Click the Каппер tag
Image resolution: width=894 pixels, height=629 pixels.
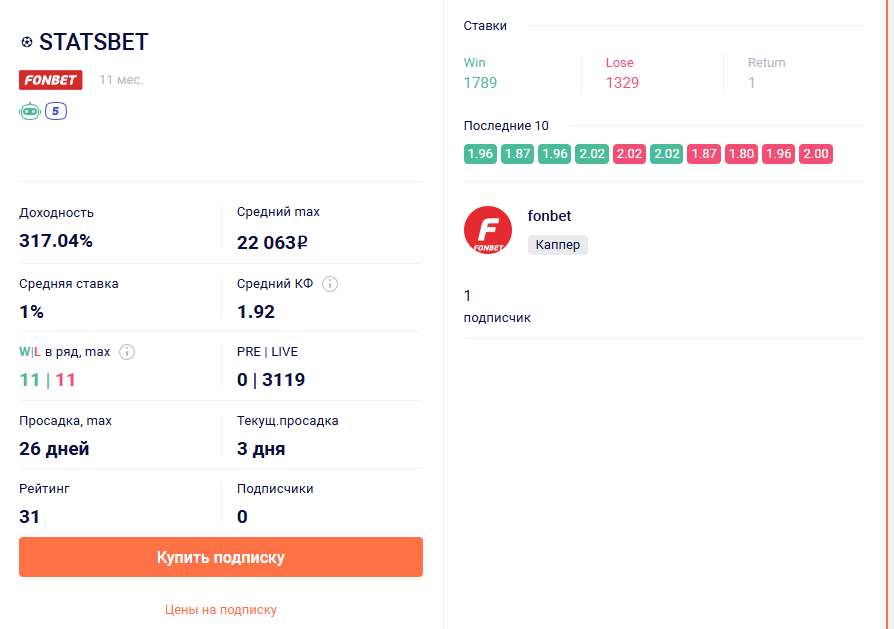coord(558,245)
